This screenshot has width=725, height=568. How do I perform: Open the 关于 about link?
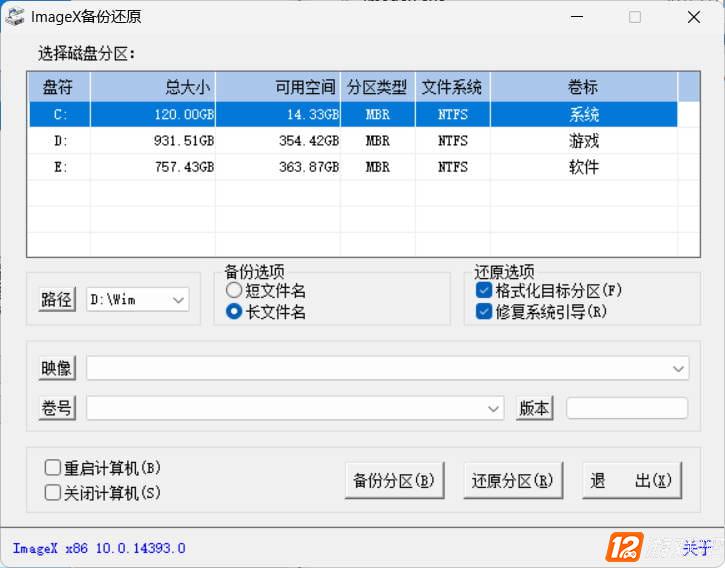697,548
